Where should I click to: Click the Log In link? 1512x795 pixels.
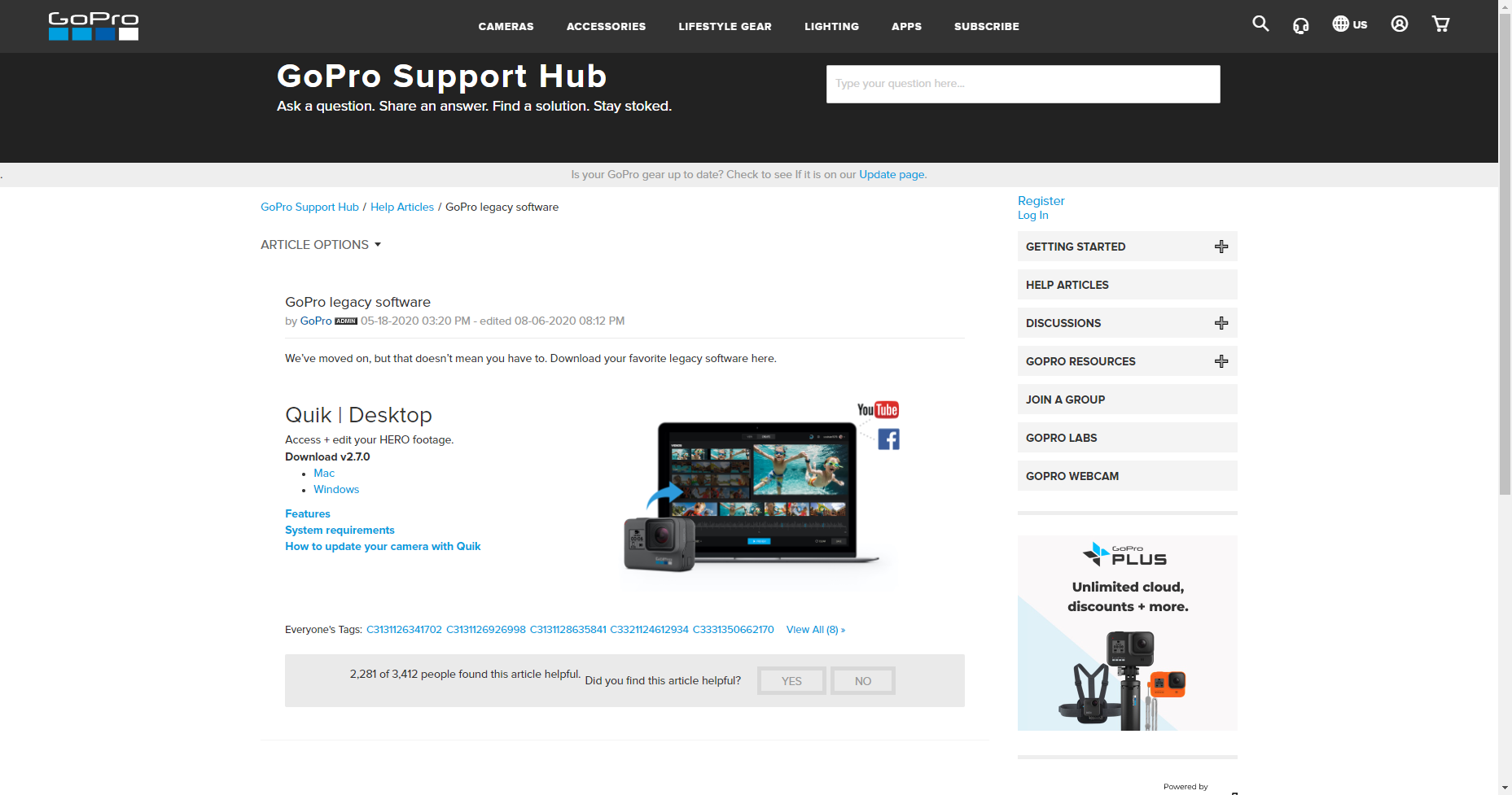[x=1032, y=216]
